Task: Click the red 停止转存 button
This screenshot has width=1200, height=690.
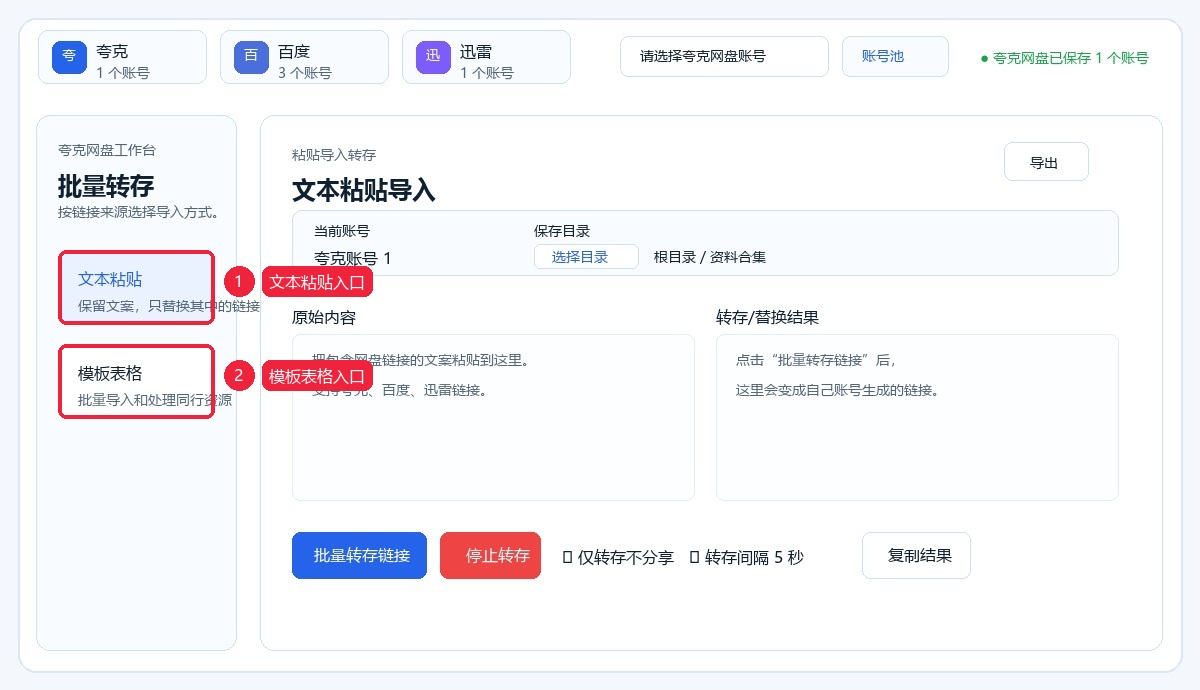Action: 490,556
